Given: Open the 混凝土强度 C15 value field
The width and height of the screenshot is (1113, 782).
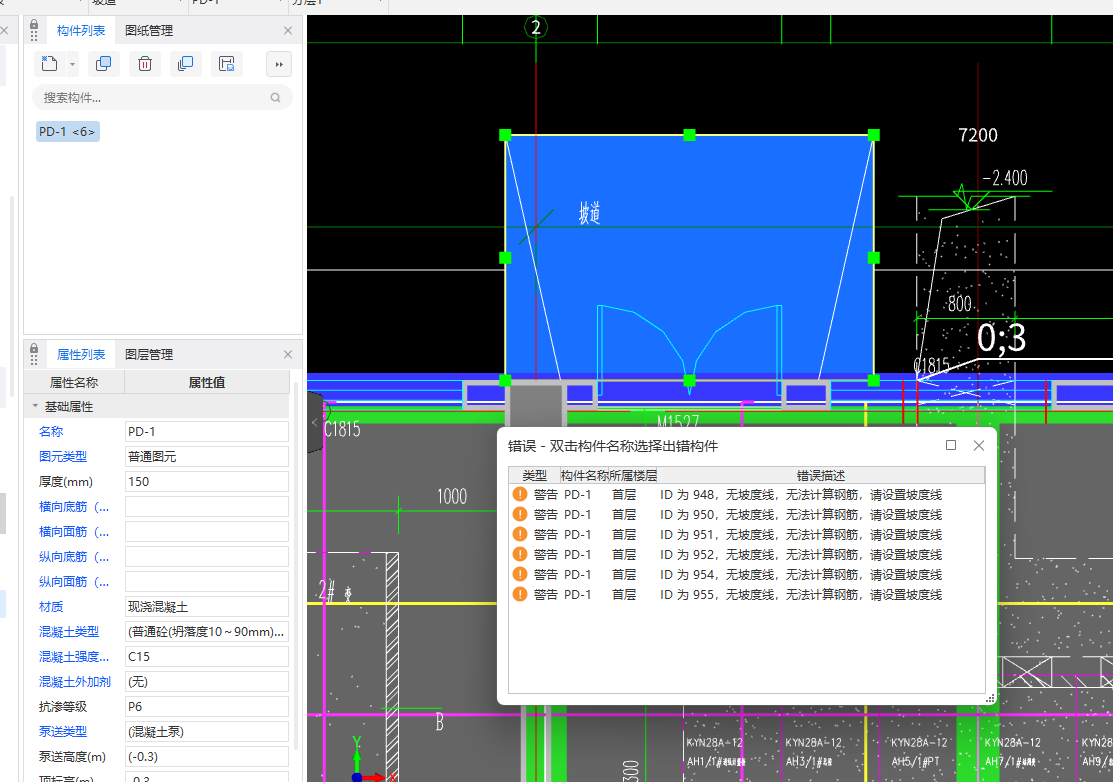Looking at the screenshot, I should point(206,657).
